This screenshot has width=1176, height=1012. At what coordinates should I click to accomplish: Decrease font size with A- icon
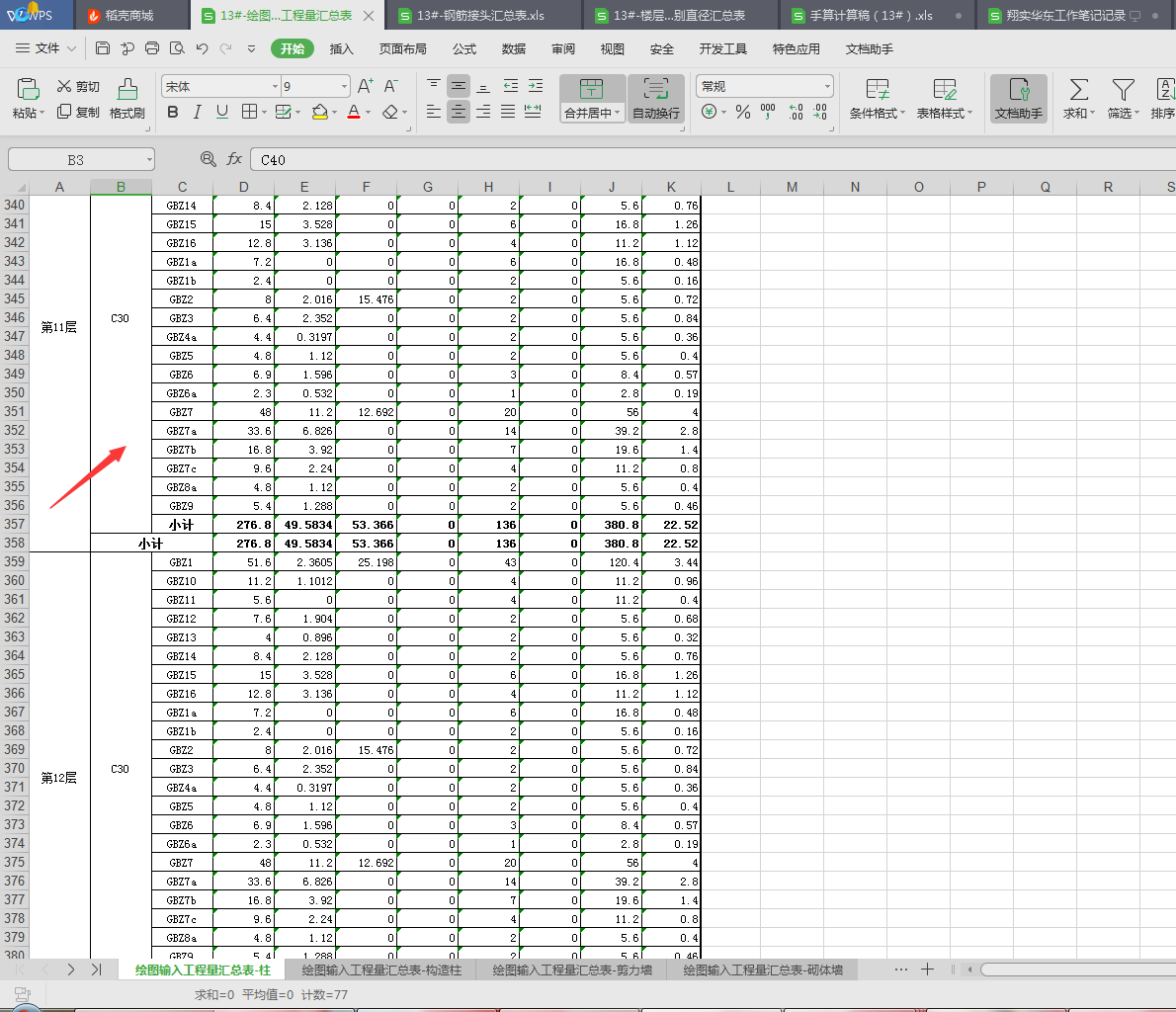(390, 86)
